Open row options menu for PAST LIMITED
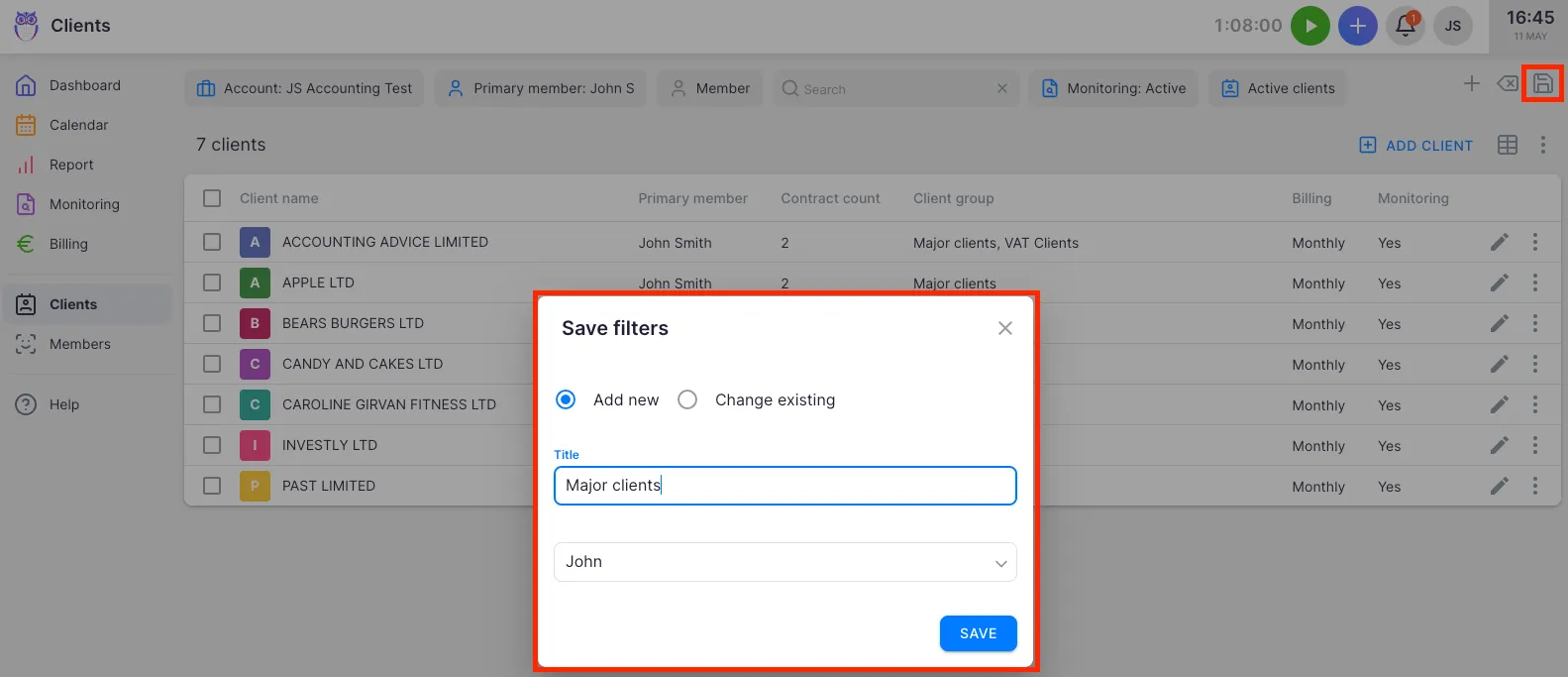 point(1534,486)
